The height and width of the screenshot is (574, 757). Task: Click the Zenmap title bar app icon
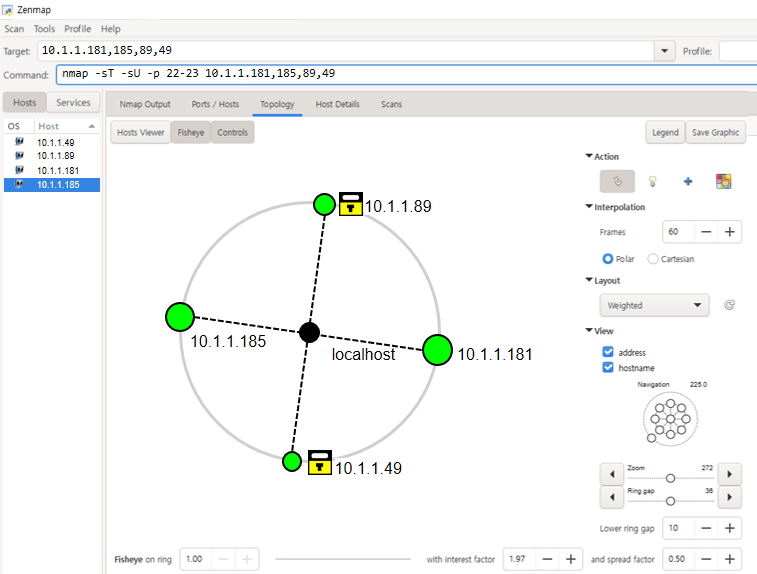coord(7,10)
